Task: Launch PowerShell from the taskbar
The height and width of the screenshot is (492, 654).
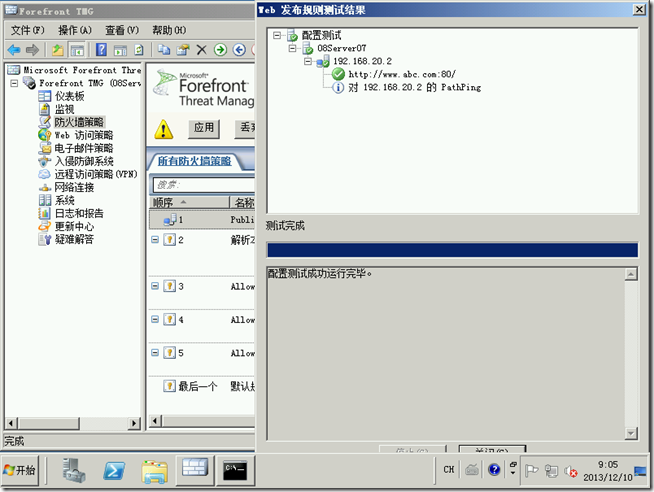Action: 114,471
